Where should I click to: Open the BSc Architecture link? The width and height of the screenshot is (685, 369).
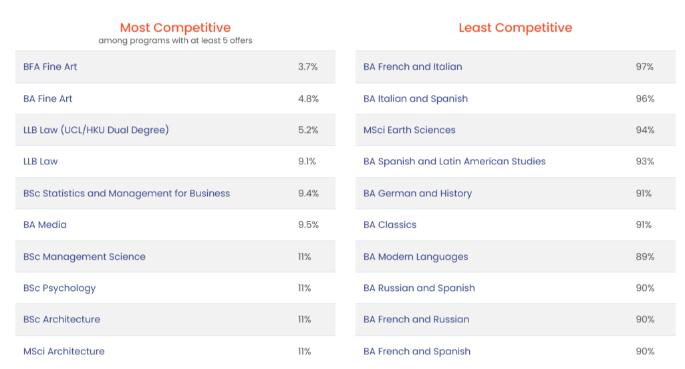click(62, 320)
